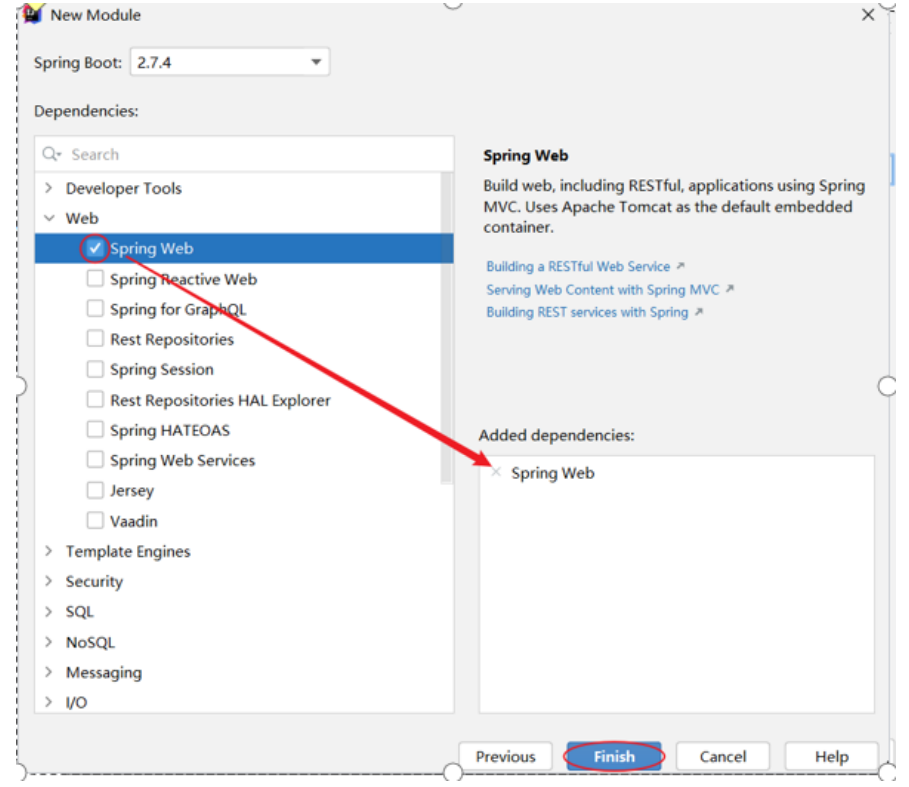Open the Spring Boot version dropdown
The height and width of the screenshot is (787, 909).
(230, 62)
